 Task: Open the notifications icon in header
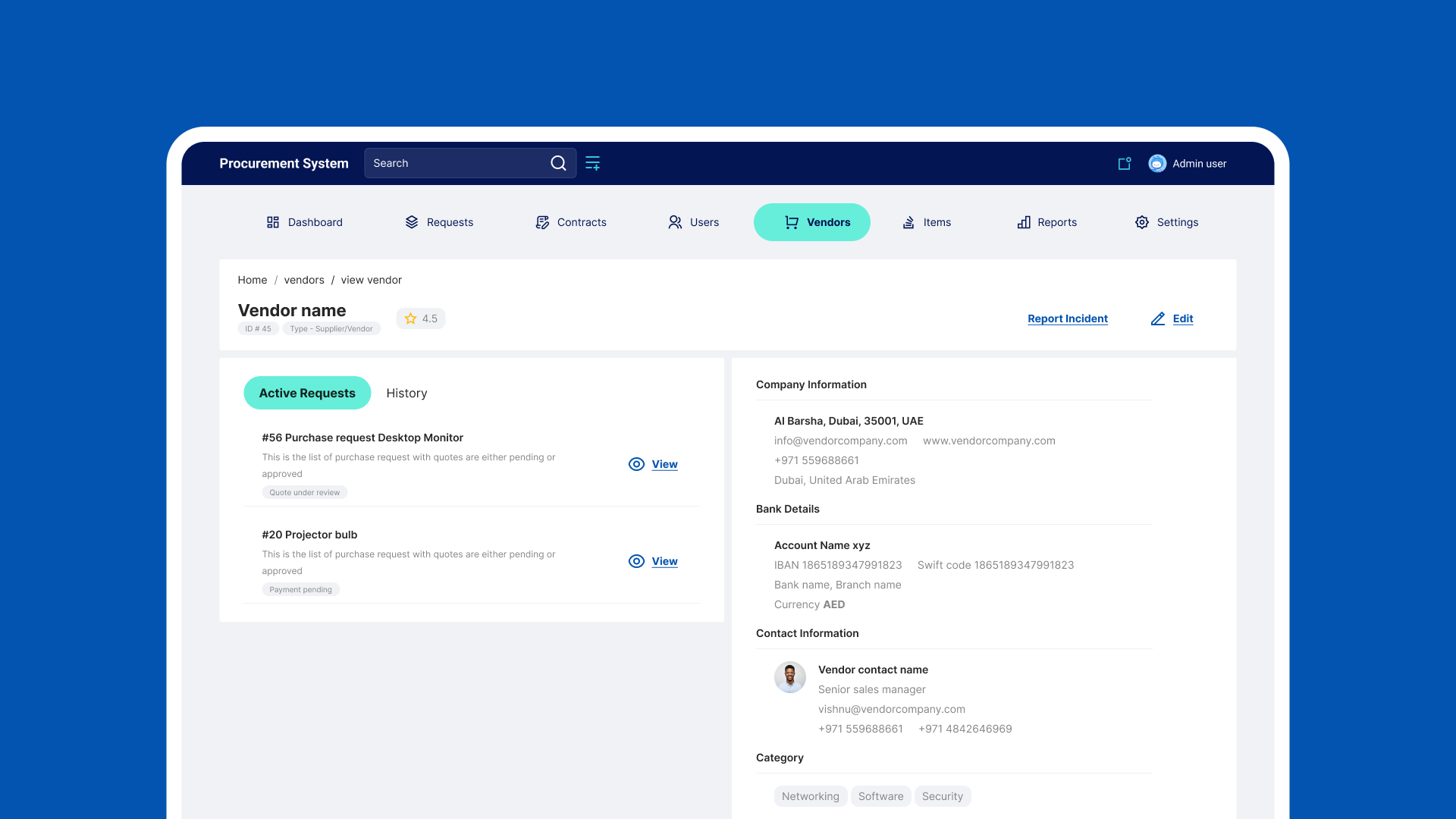click(x=1125, y=163)
